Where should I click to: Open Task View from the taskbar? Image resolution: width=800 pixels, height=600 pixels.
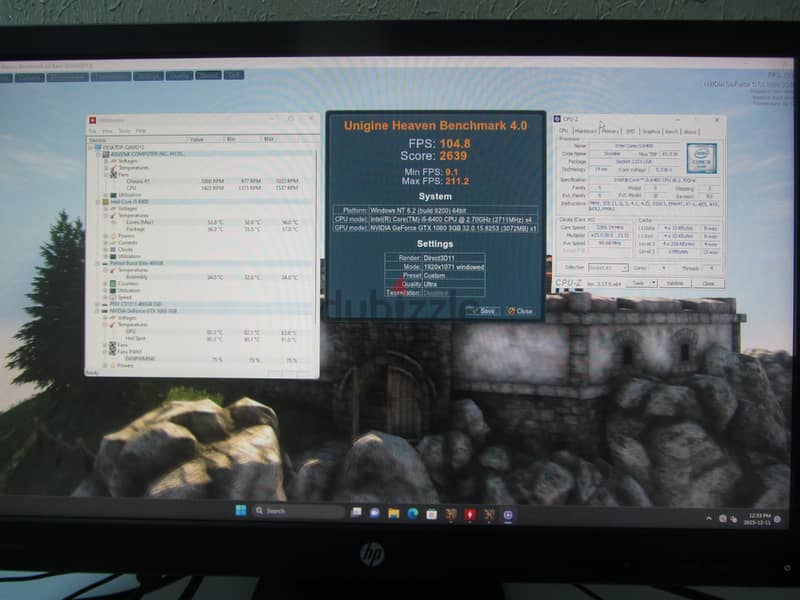(x=356, y=512)
